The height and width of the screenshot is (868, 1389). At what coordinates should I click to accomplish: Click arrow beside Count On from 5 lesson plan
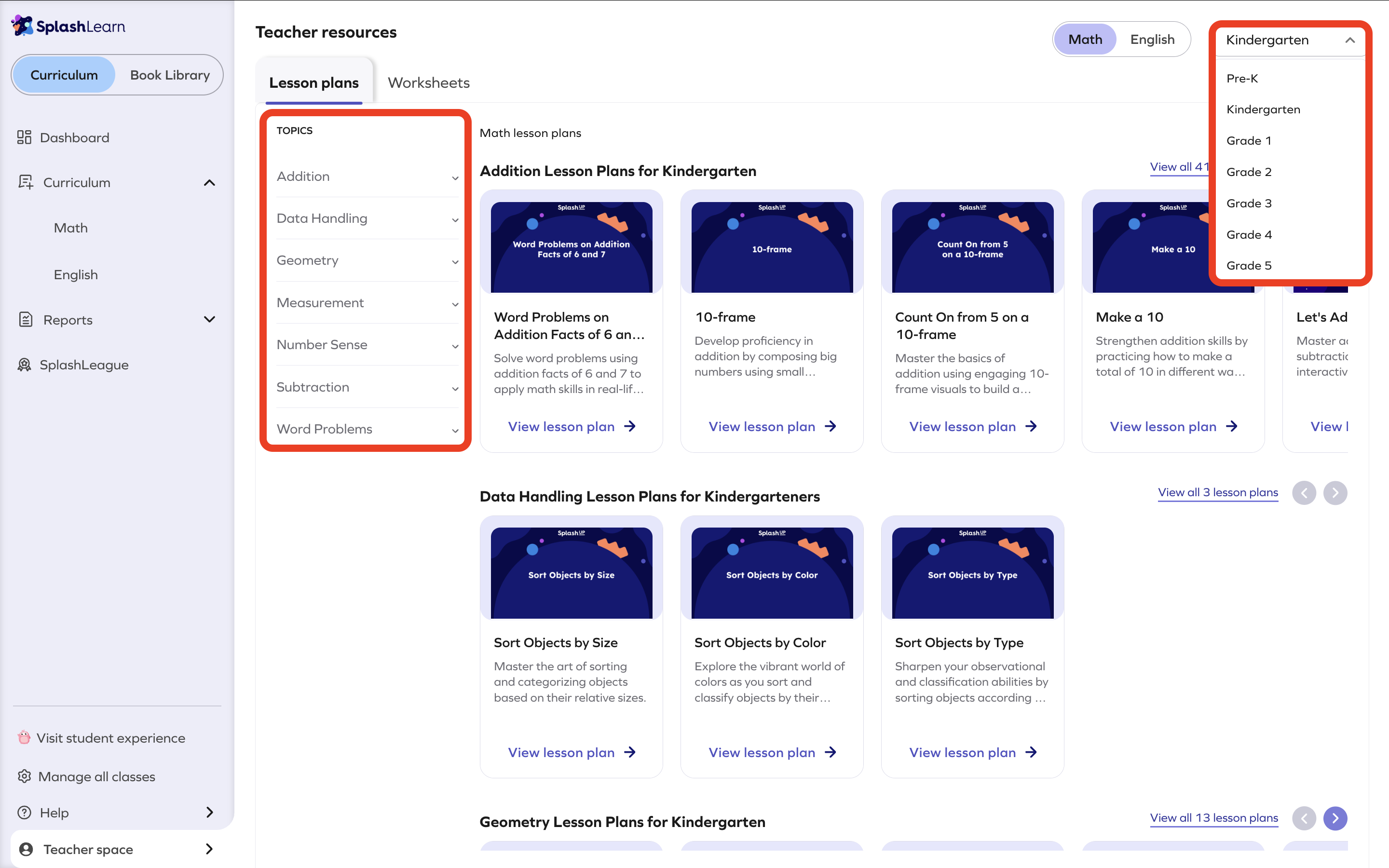click(1031, 426)
